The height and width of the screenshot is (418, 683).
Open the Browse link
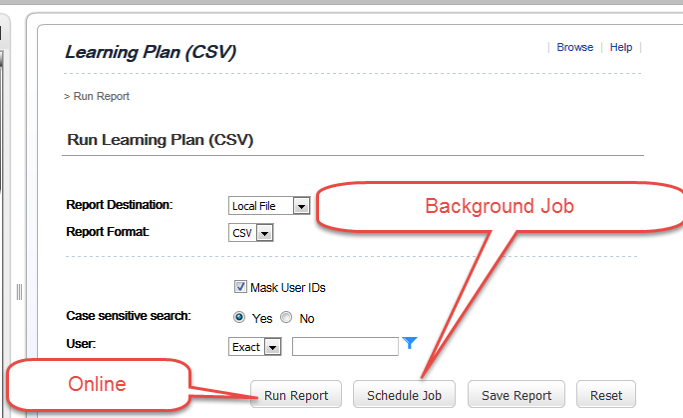(x=575, y=47)
